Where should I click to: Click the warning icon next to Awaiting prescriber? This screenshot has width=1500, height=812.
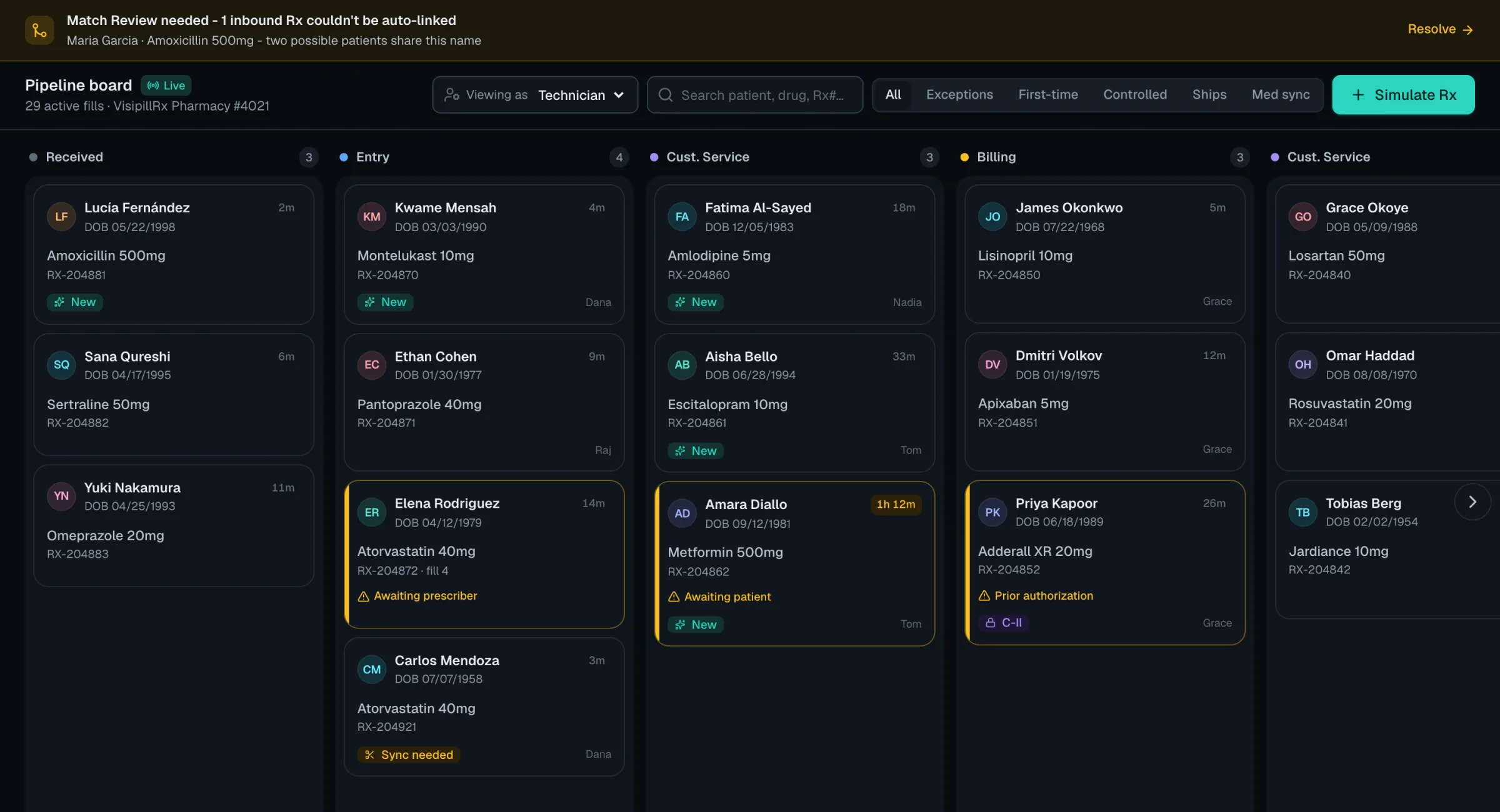[x=363, y=597]
